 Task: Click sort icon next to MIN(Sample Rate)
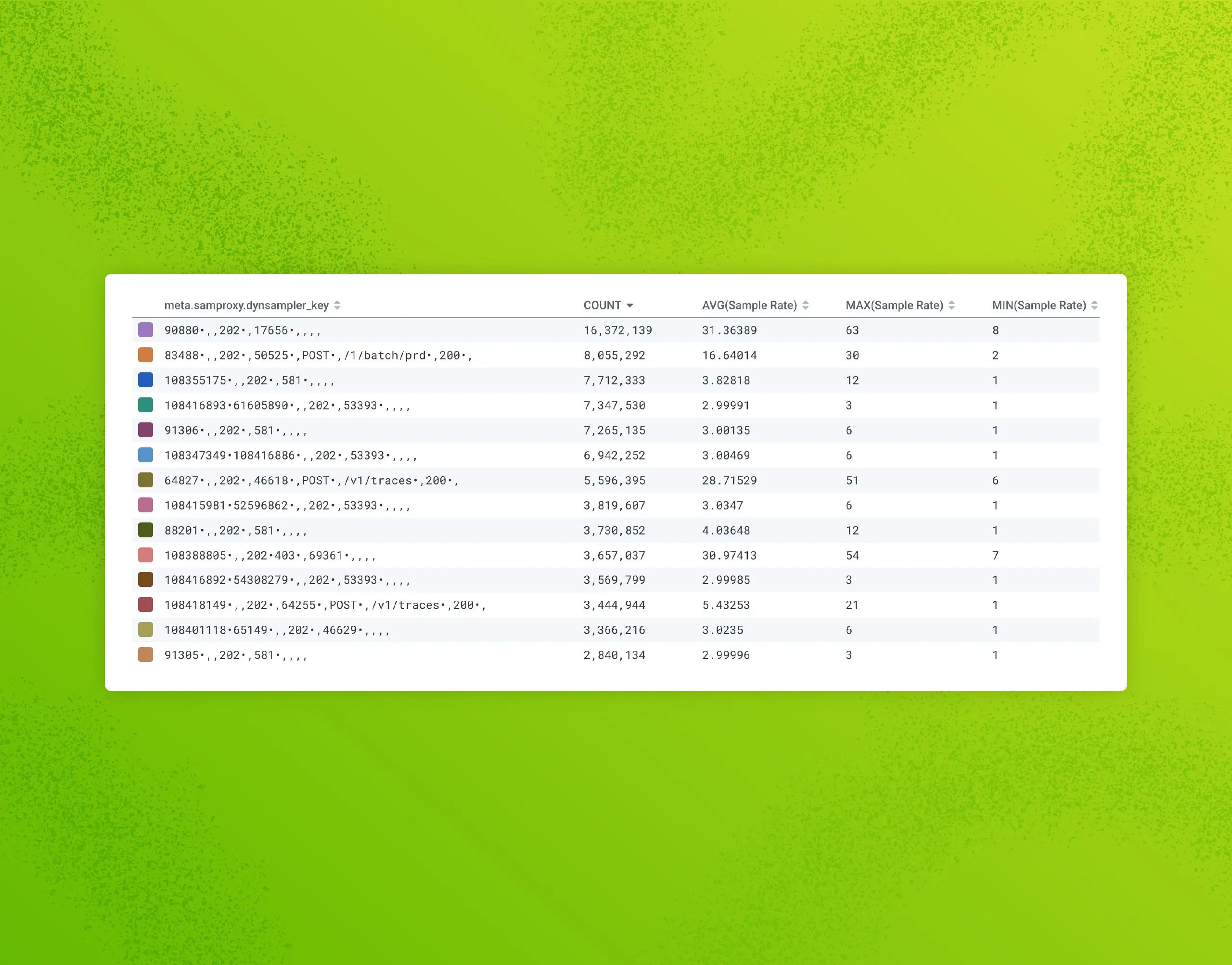tap(1094, 305)
